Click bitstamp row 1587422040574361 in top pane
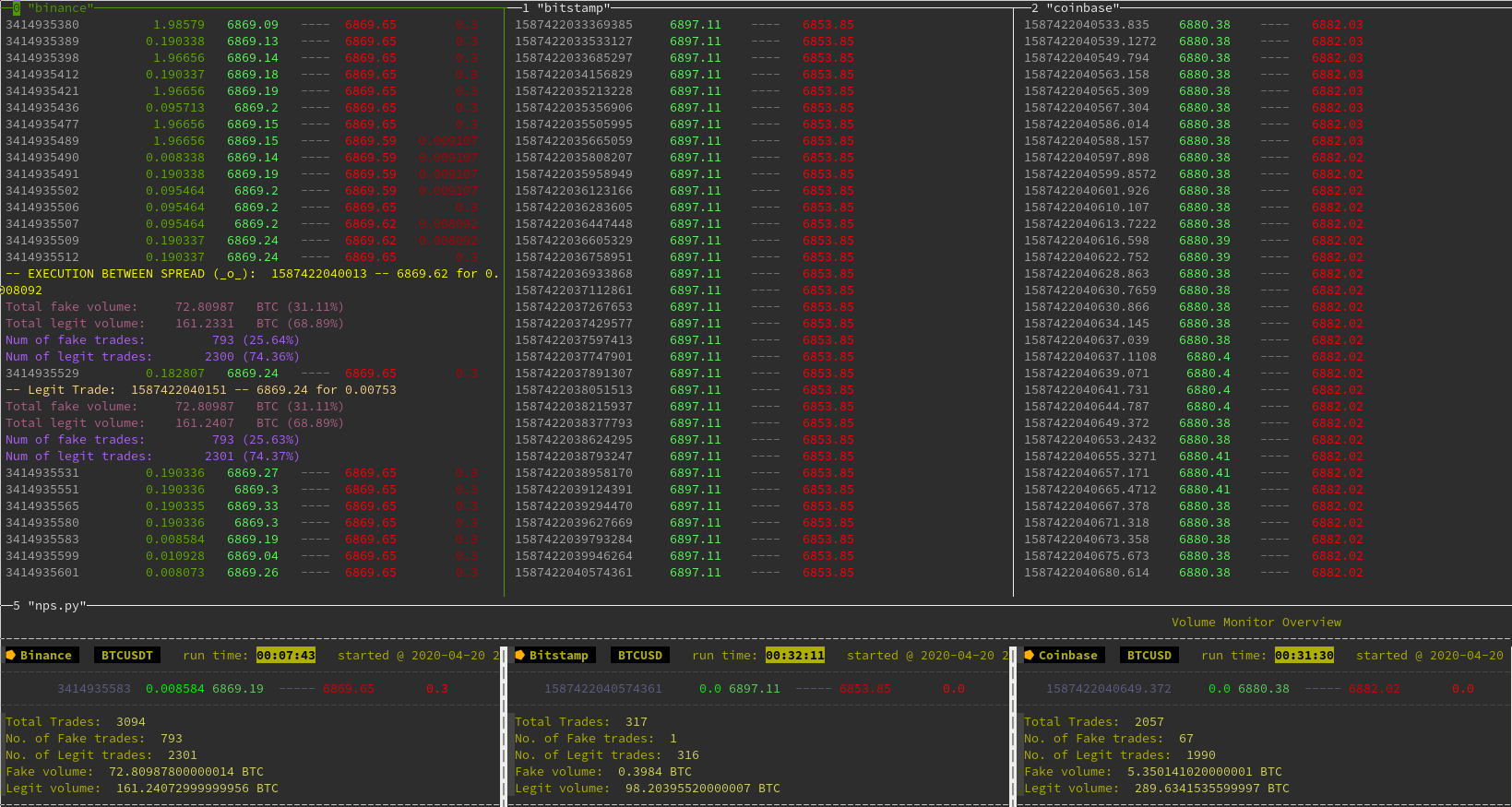This screenshot has width=1512, height=807. 685,573
